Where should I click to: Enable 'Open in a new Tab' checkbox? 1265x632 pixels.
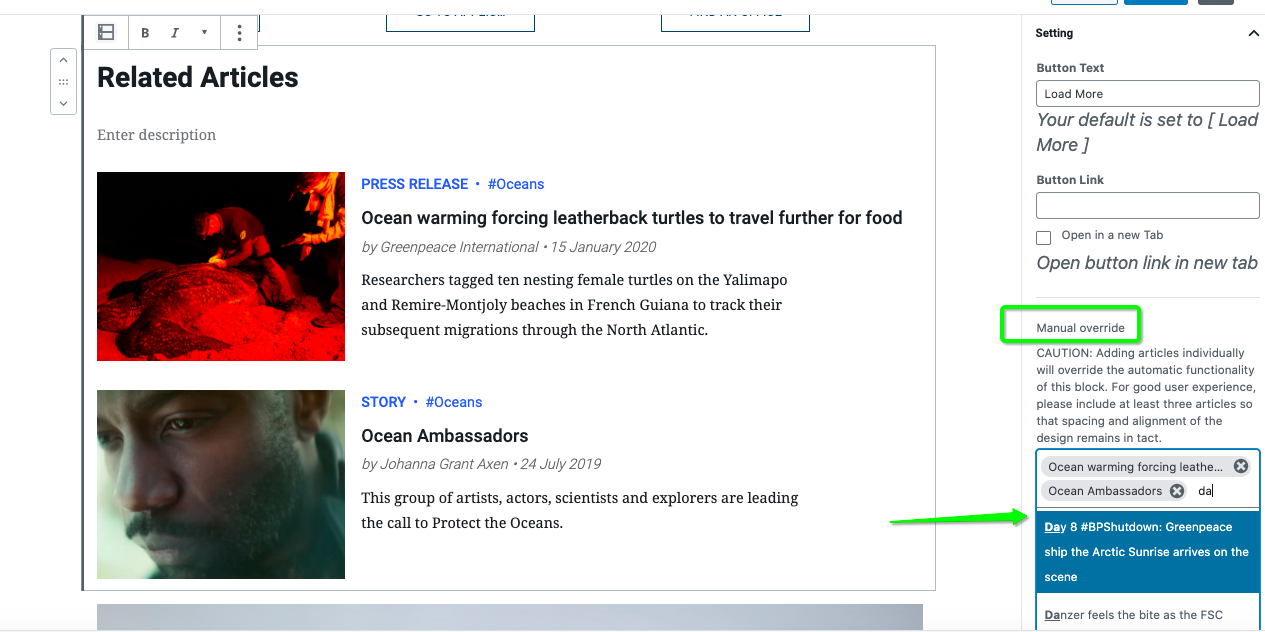[1044, 238]
